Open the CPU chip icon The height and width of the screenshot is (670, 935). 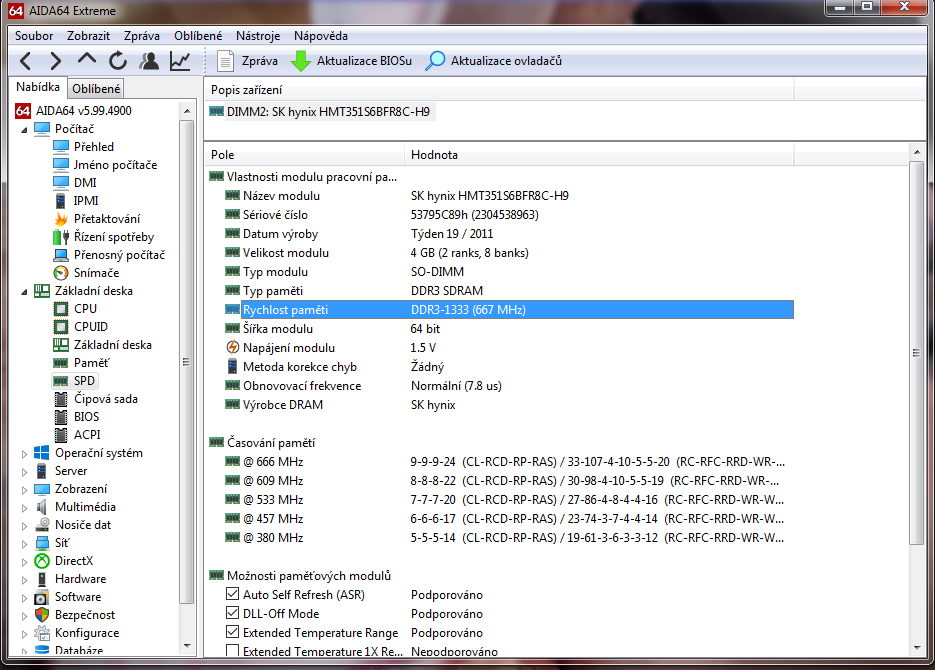point(61,309)
